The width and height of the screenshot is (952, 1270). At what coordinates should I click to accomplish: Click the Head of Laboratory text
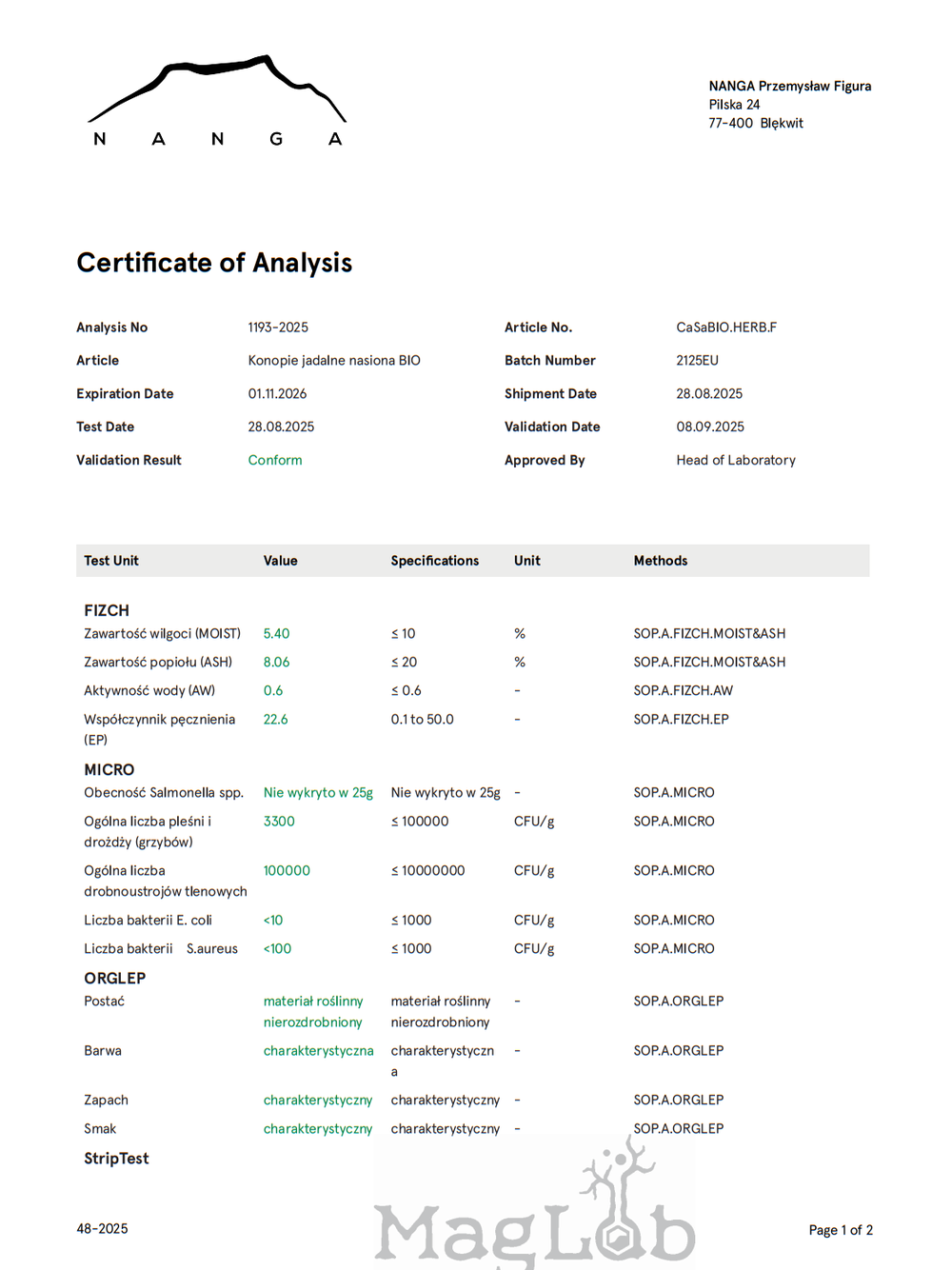(735, 460)
